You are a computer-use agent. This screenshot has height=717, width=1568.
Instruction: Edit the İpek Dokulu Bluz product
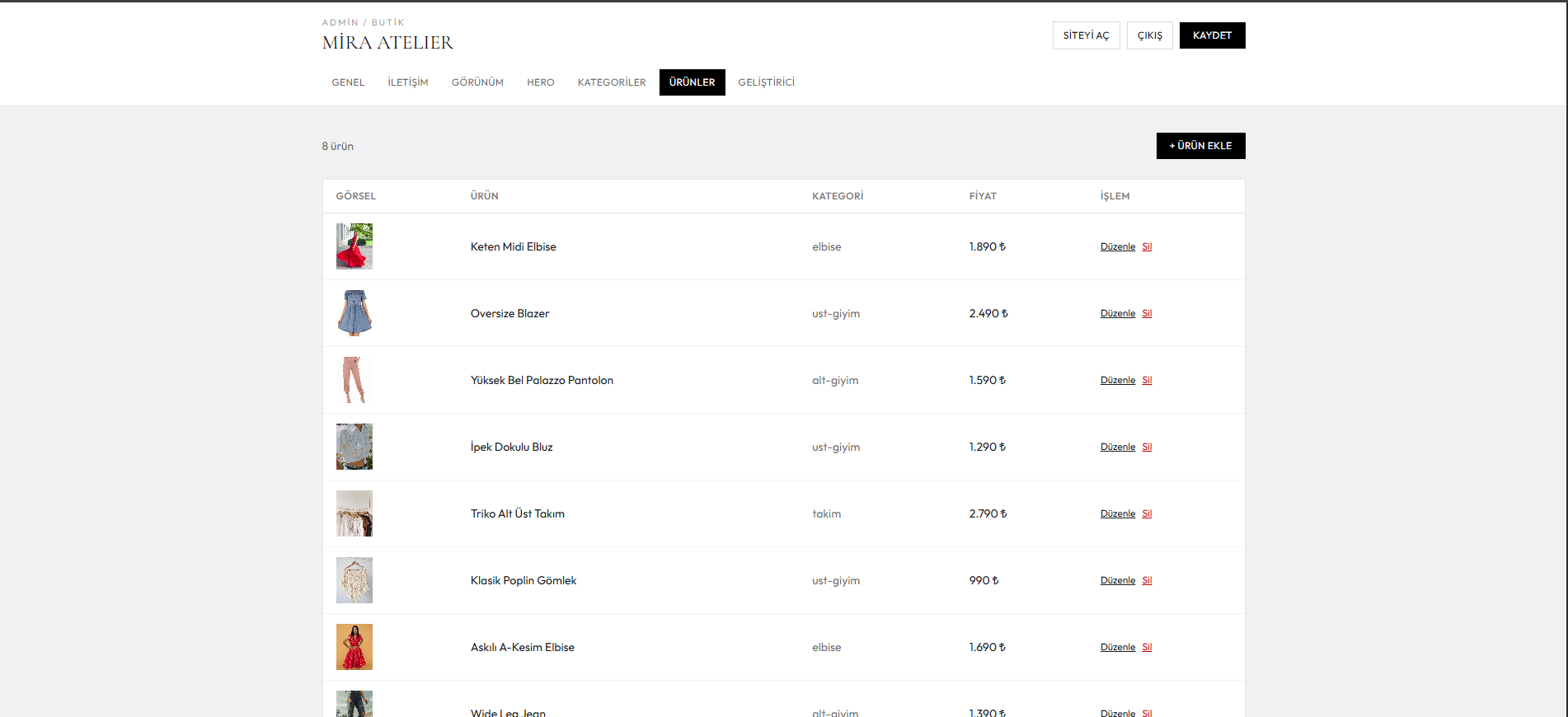pyautogui.click(x=1118, y=447)
